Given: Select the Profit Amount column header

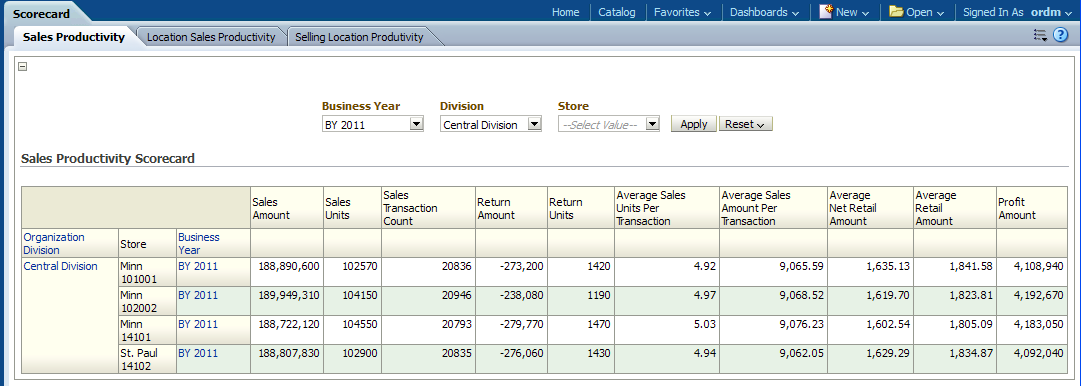Looking at the screenshot, I should click(x=1031, y=208).
